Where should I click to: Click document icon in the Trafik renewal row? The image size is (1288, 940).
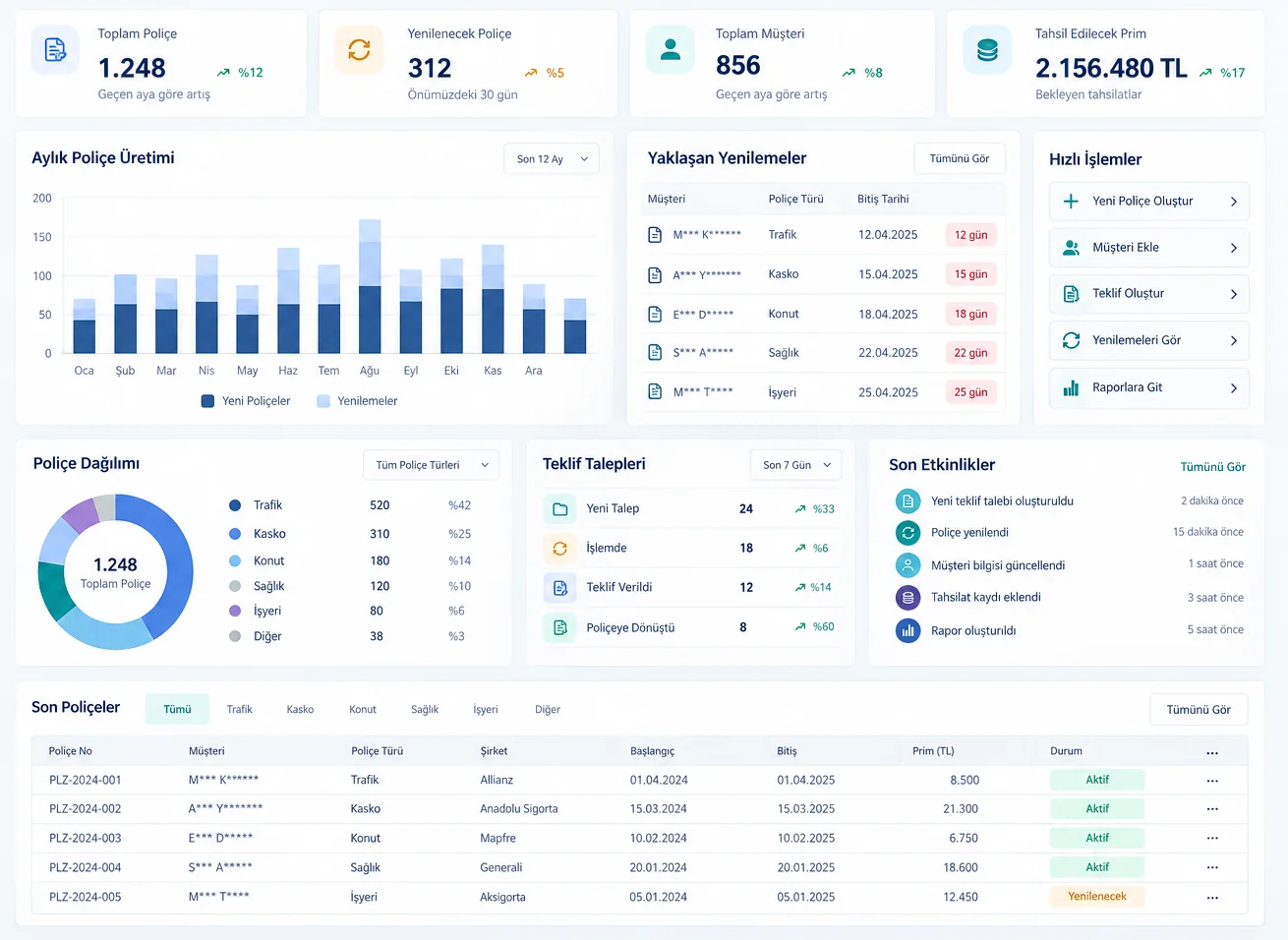tap(655, 235)
